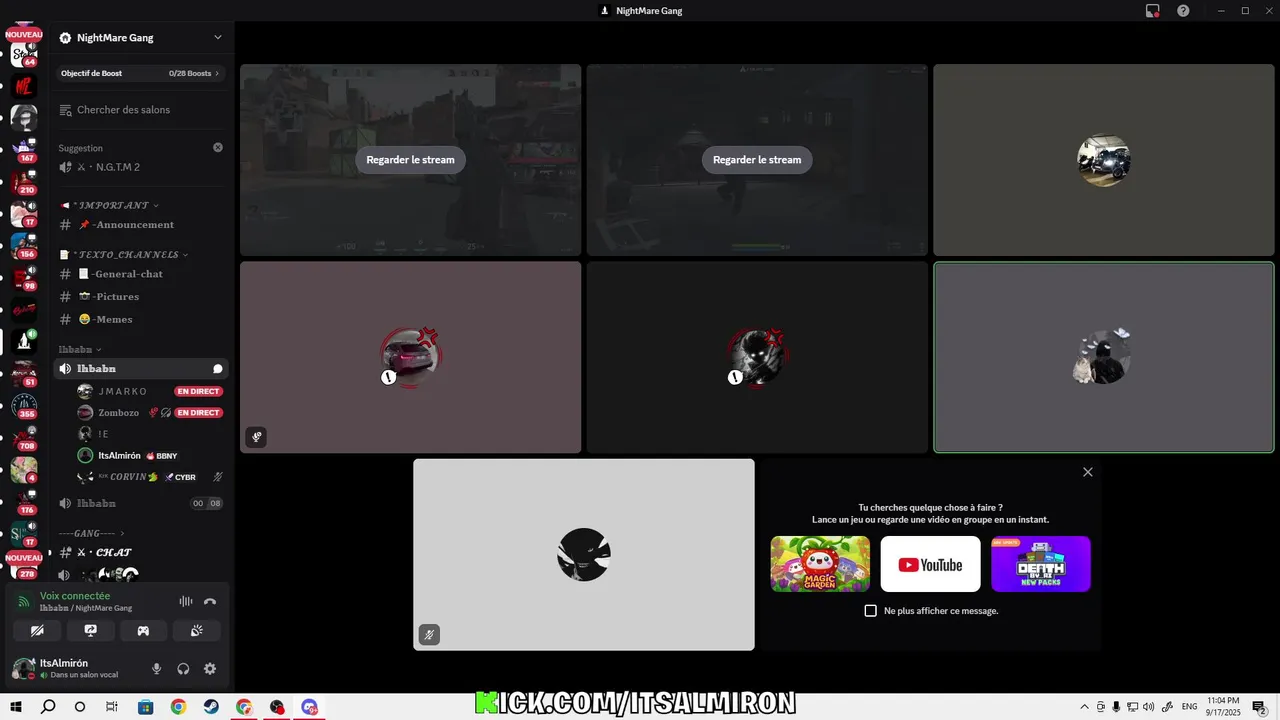Viewport: 1280px width, 720px height.
Task: Share your screen from the voice panel
Action: click(90, 631)
